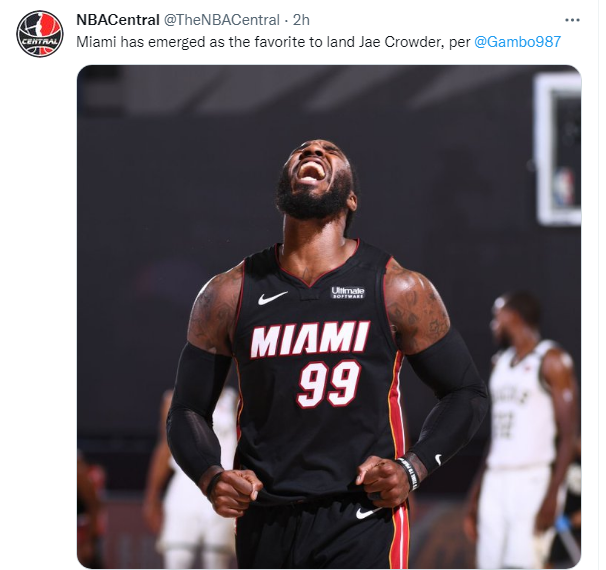Click the black wristband on the player's wrist
Image resolution: width=606 pixels, height=570 pixels.
pyautogui.click(x=410, y=473)
